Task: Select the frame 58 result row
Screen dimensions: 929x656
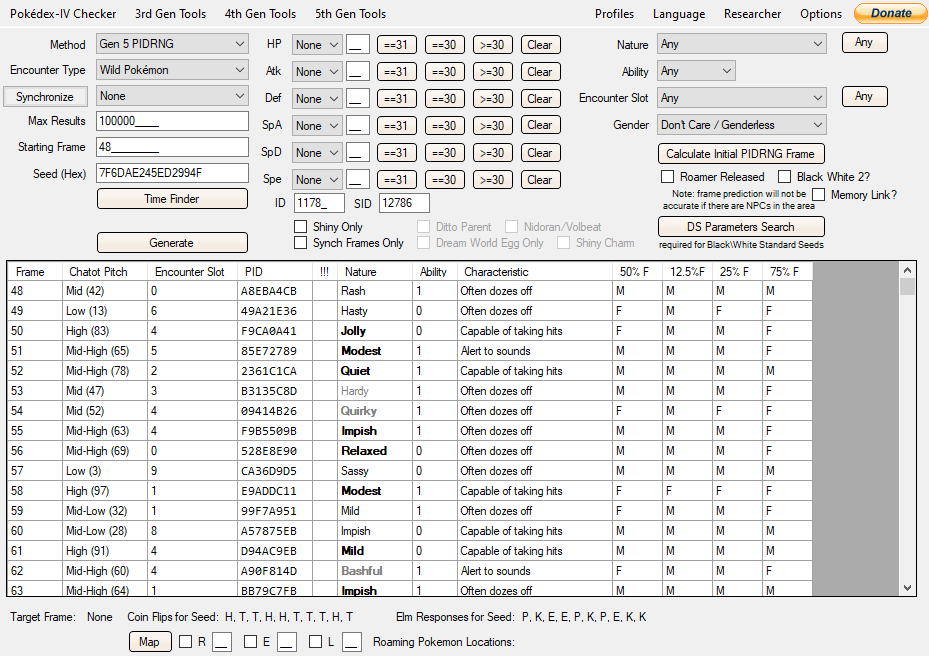Action: [x=409, y=491]
